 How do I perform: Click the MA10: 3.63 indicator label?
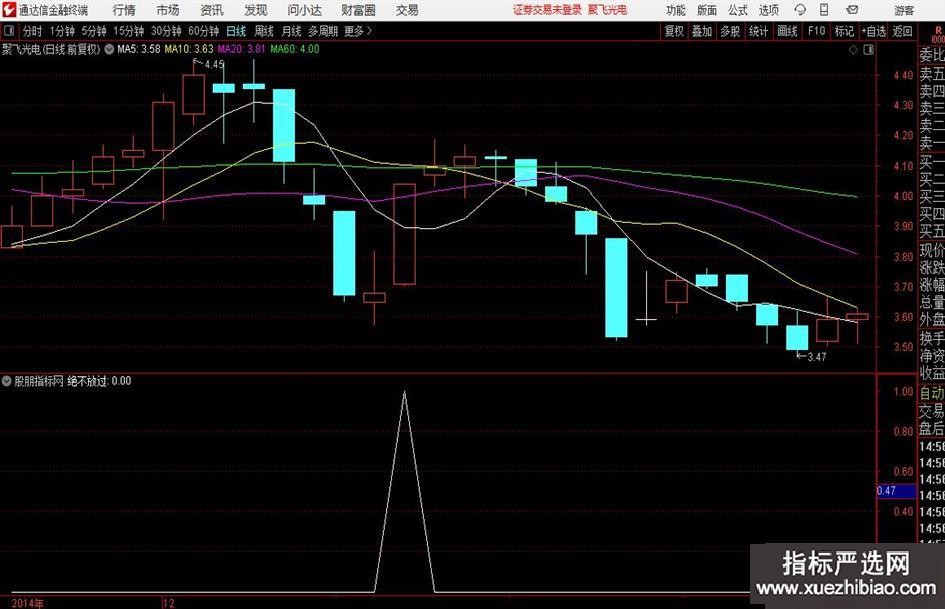[189, 49]
